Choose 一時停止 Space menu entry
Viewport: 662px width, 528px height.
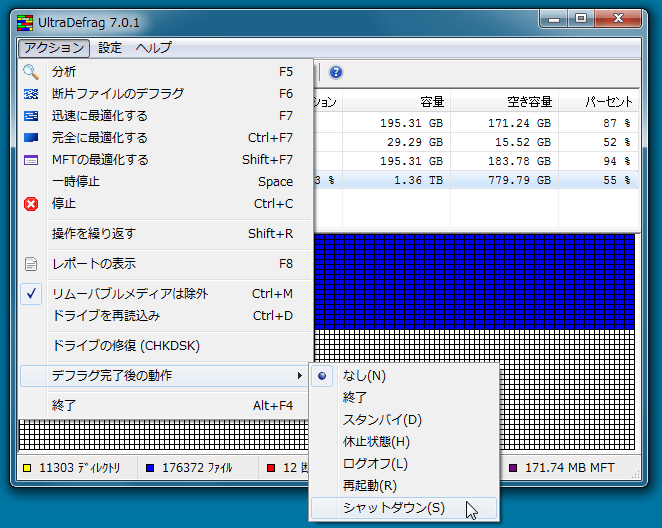(x=166, y=182)
